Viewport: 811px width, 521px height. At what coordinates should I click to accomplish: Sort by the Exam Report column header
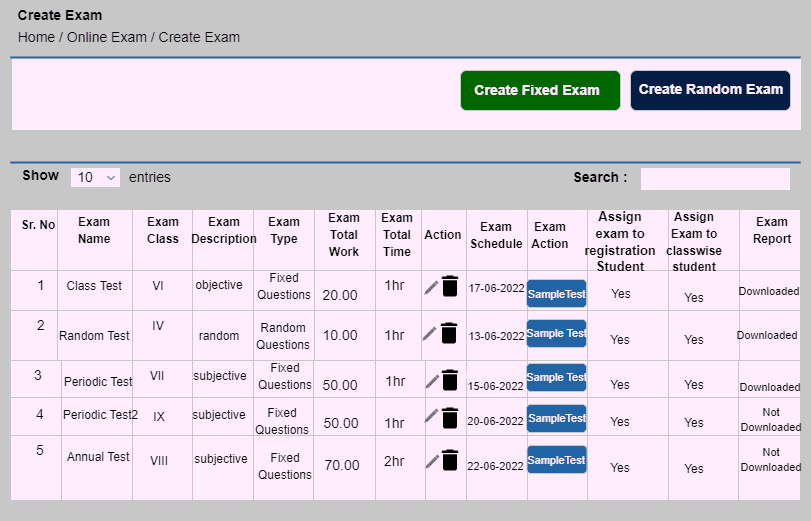[772, 230]
